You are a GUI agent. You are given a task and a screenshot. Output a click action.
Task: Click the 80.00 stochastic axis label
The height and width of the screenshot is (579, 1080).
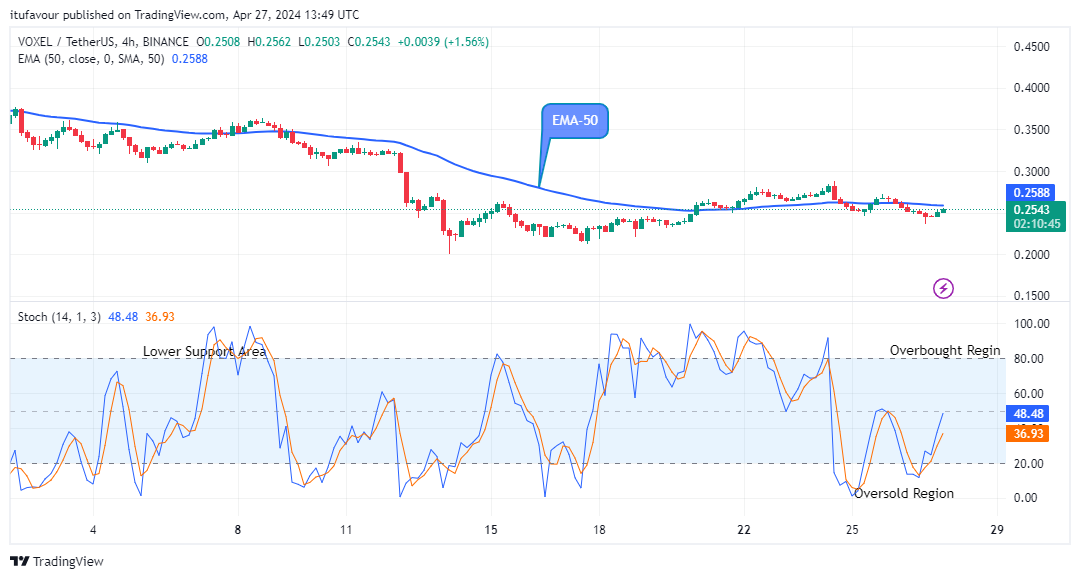pos(1029,359)
